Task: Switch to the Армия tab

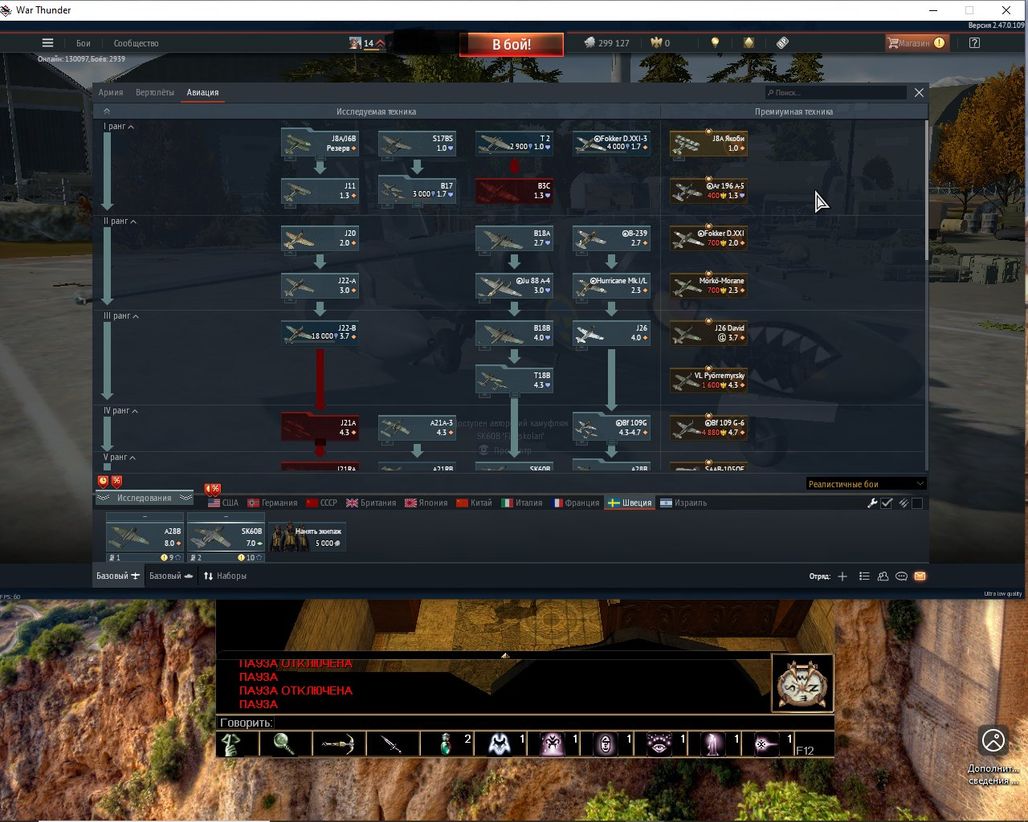Action: pos(111,92)
